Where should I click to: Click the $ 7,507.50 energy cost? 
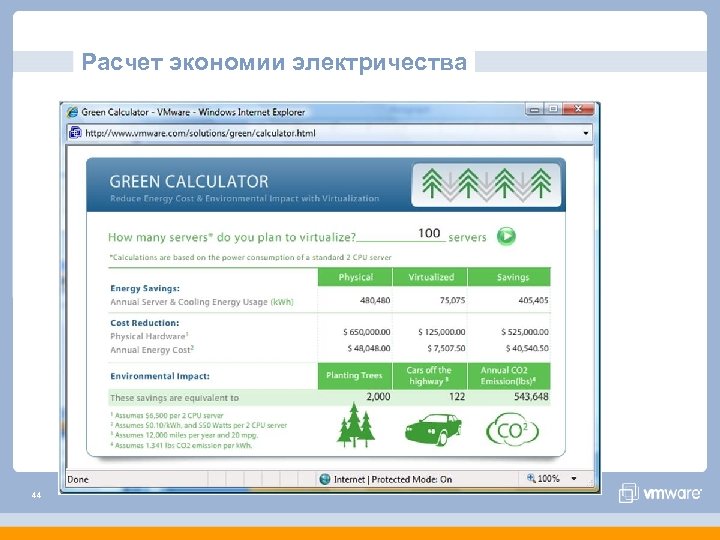[x=446, y=349]
